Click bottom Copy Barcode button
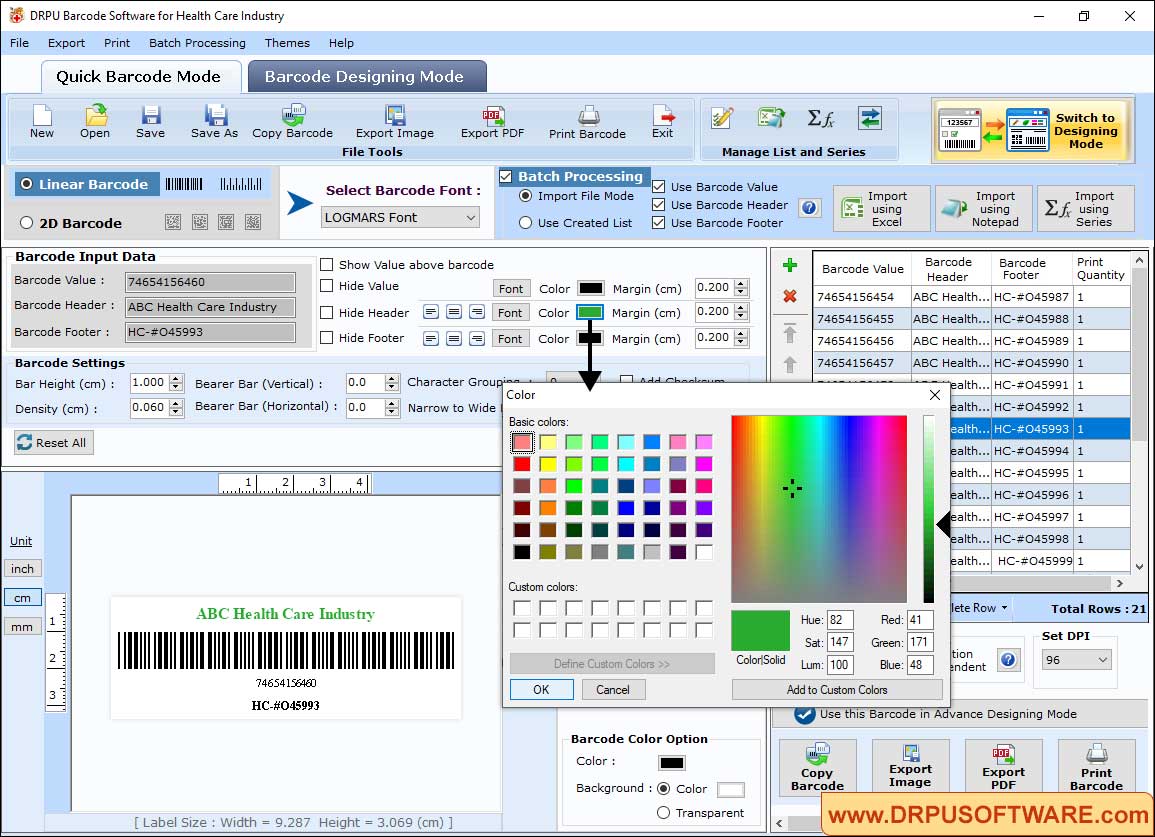 [x=817, y=768]
